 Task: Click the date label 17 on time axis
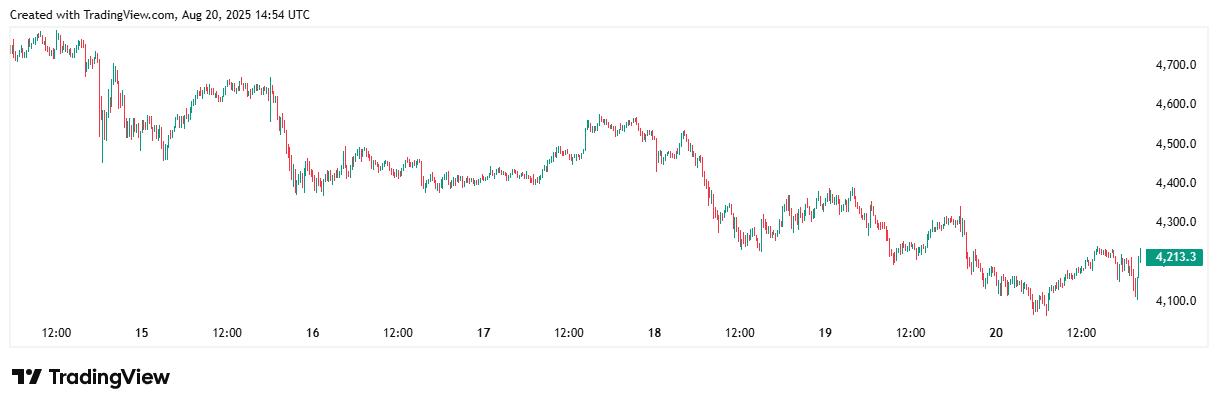[484, 333]
